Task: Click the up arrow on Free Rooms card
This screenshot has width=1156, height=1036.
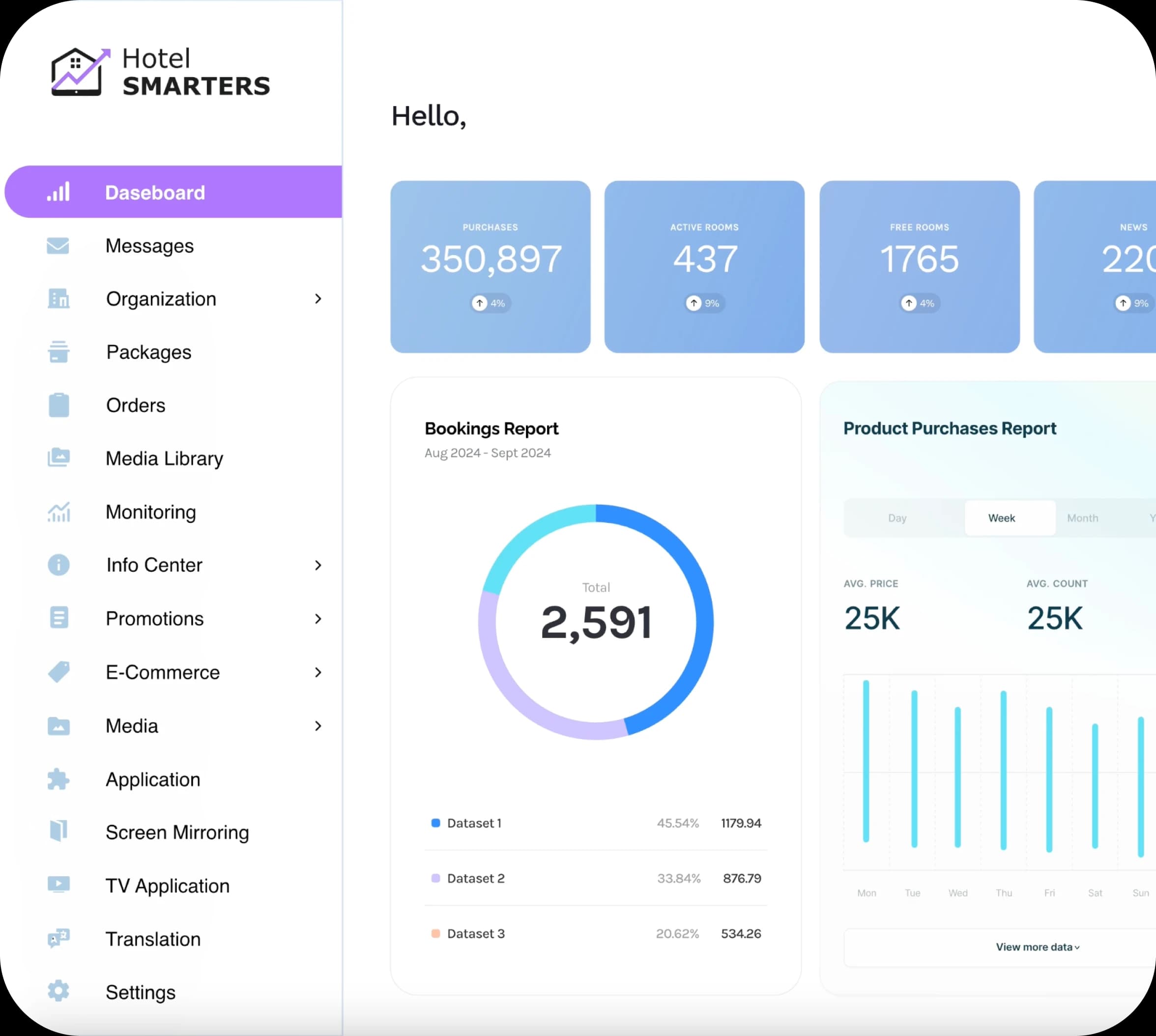Action: pos(909,303)
